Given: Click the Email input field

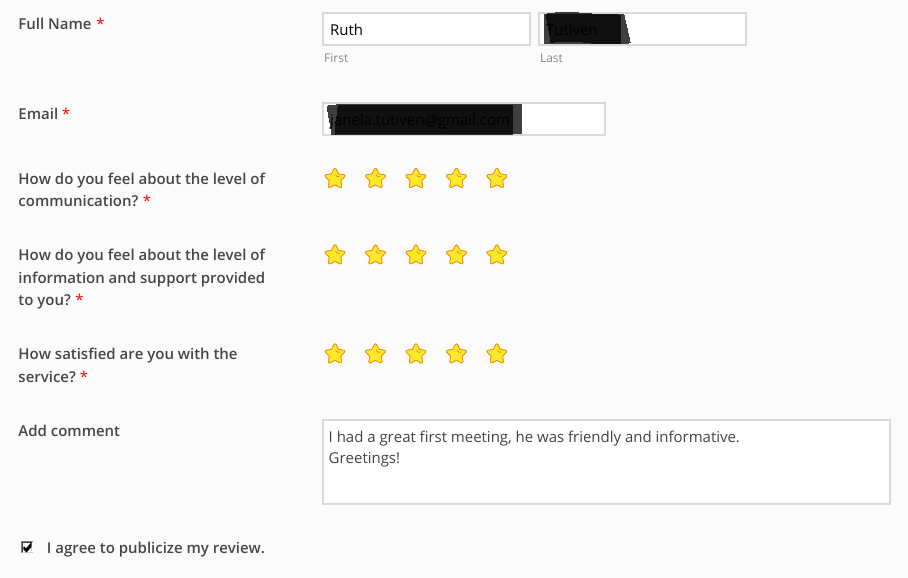Looking at the screenshot, I should tap(464, 119).
